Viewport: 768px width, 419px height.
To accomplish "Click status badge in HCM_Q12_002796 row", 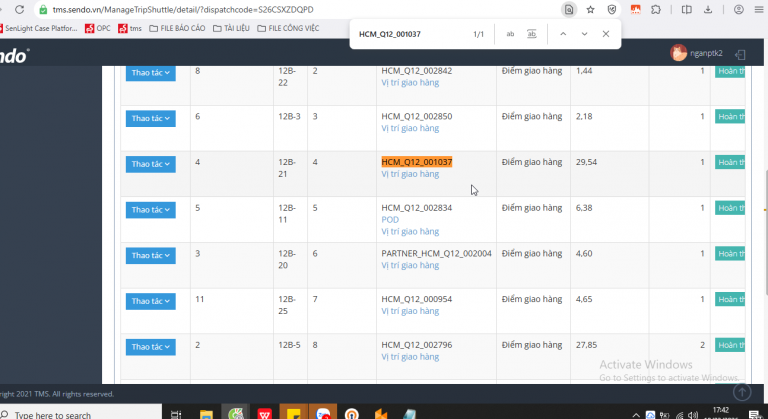I will (x=730, y=345).
